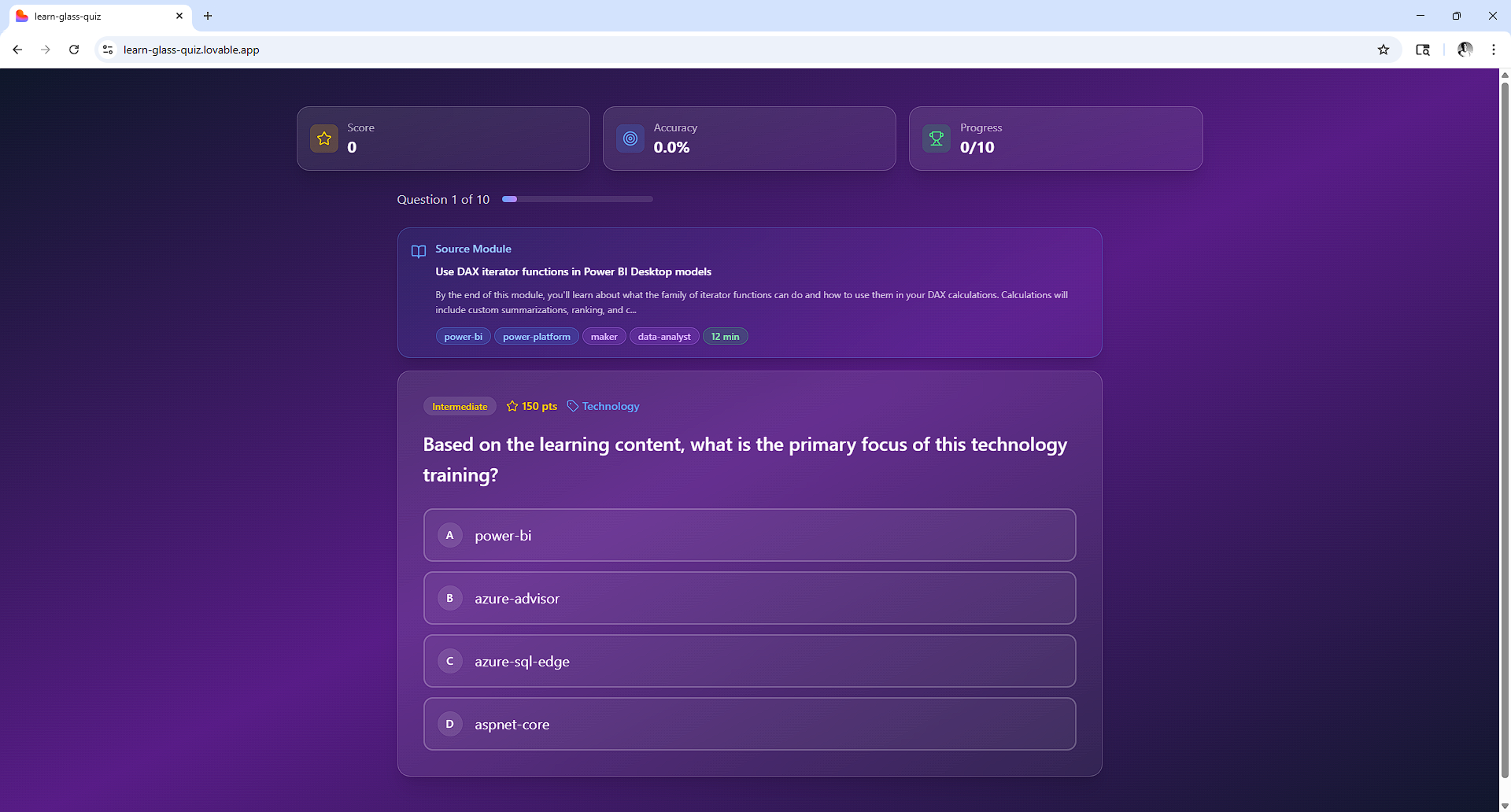Screen dimensions: 1511x812
Task: Open a new browser tab
Action: pos(208,16)
